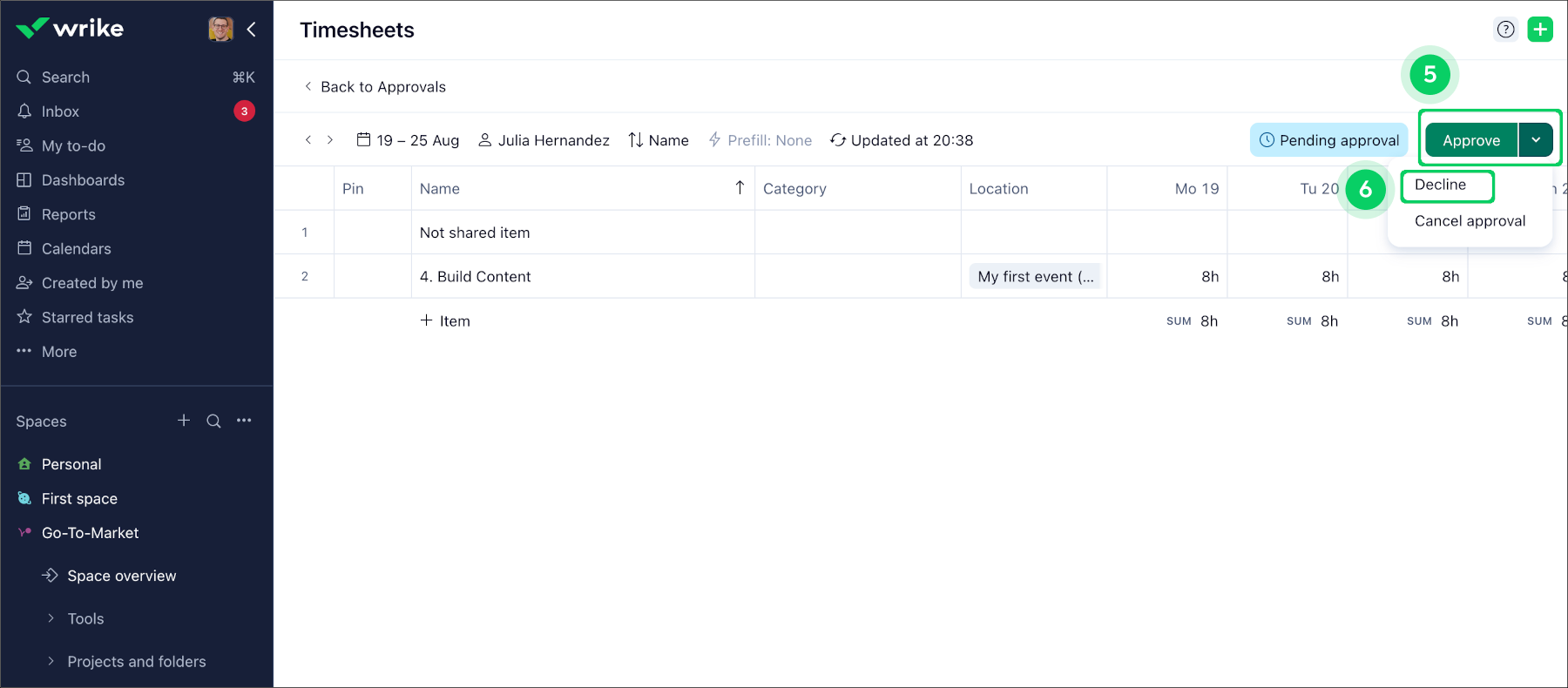Click the Pending approval status badge

[x=1329, y=140]
